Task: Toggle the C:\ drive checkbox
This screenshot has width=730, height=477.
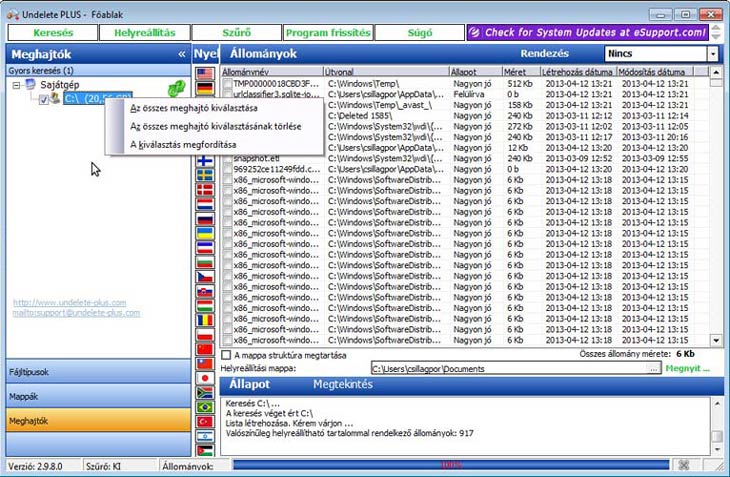Action: 43,99
